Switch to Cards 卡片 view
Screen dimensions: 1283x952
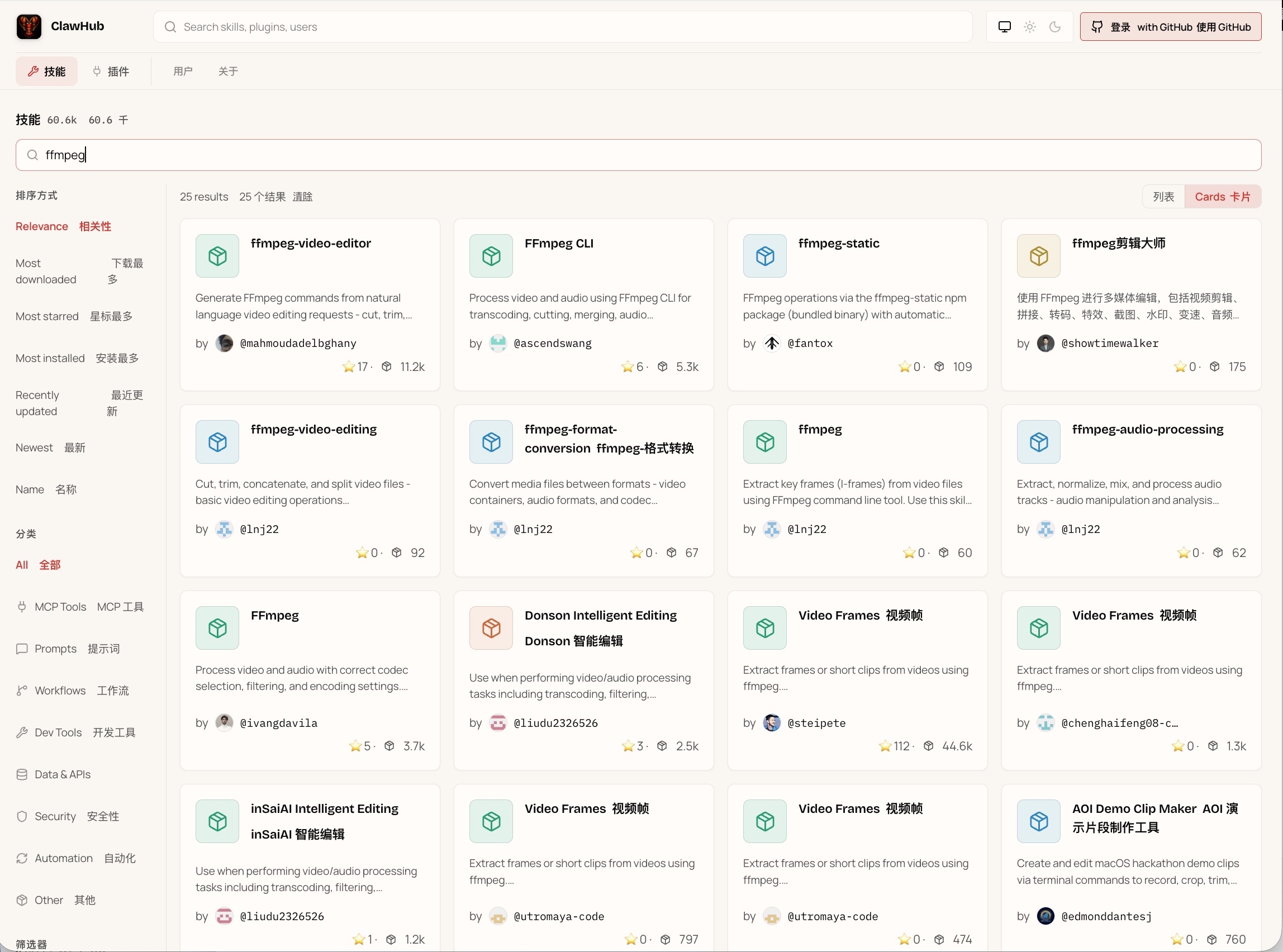point(1223,197)
